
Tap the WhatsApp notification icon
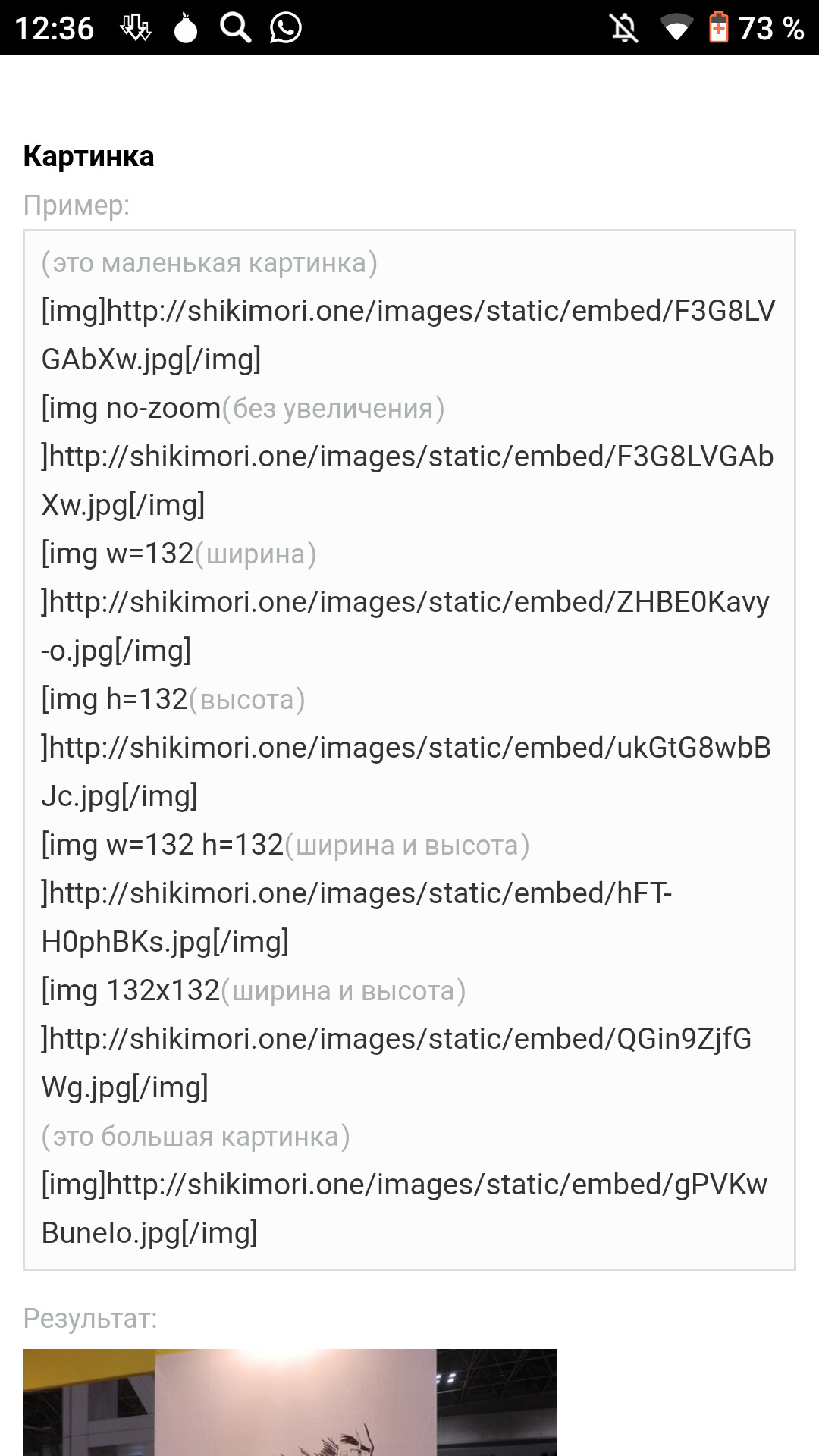(286, 28)
